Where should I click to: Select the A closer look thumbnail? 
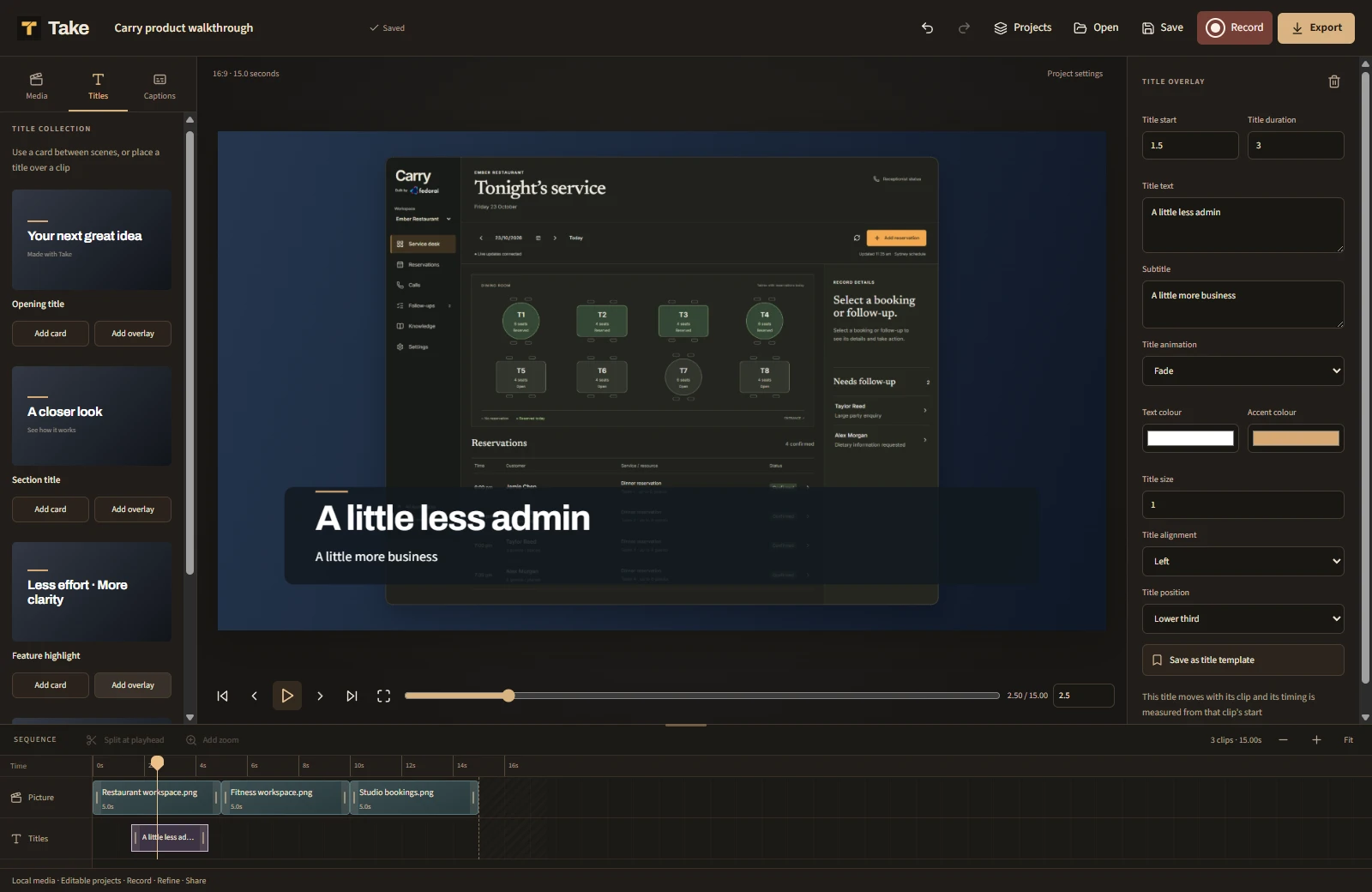[92, 416]
